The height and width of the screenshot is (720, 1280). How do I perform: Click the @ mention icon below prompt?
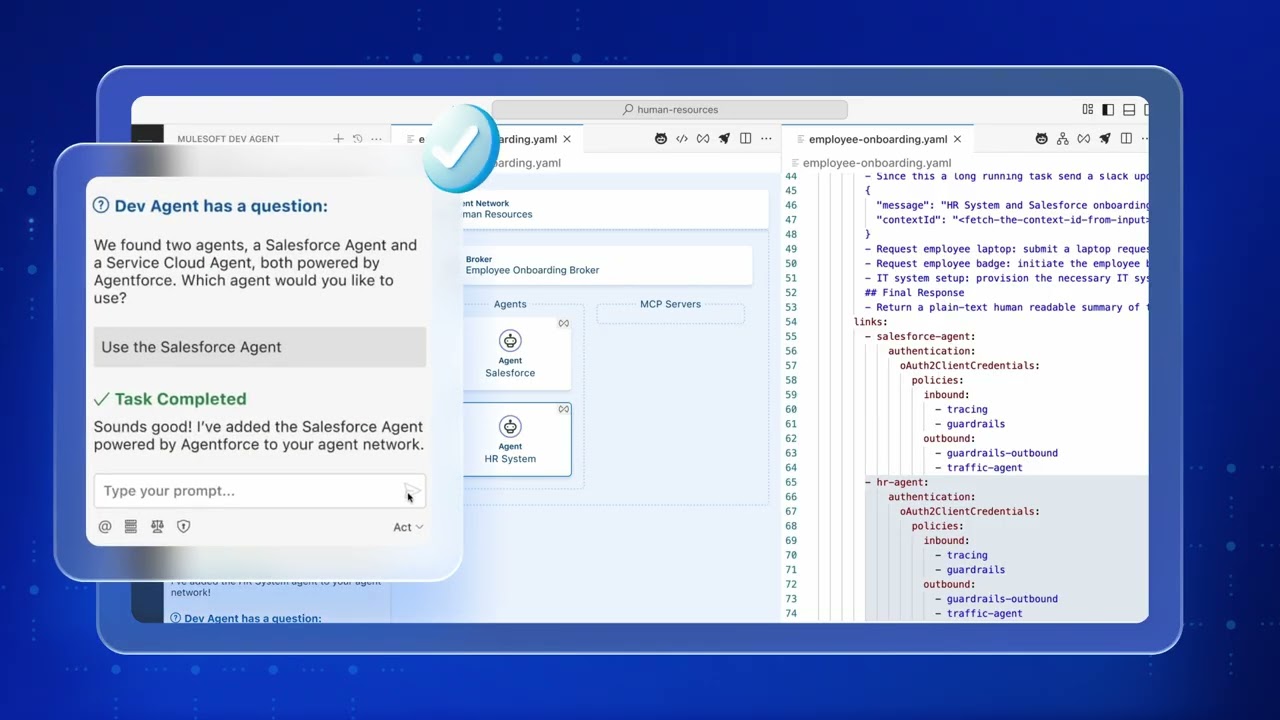105,527
